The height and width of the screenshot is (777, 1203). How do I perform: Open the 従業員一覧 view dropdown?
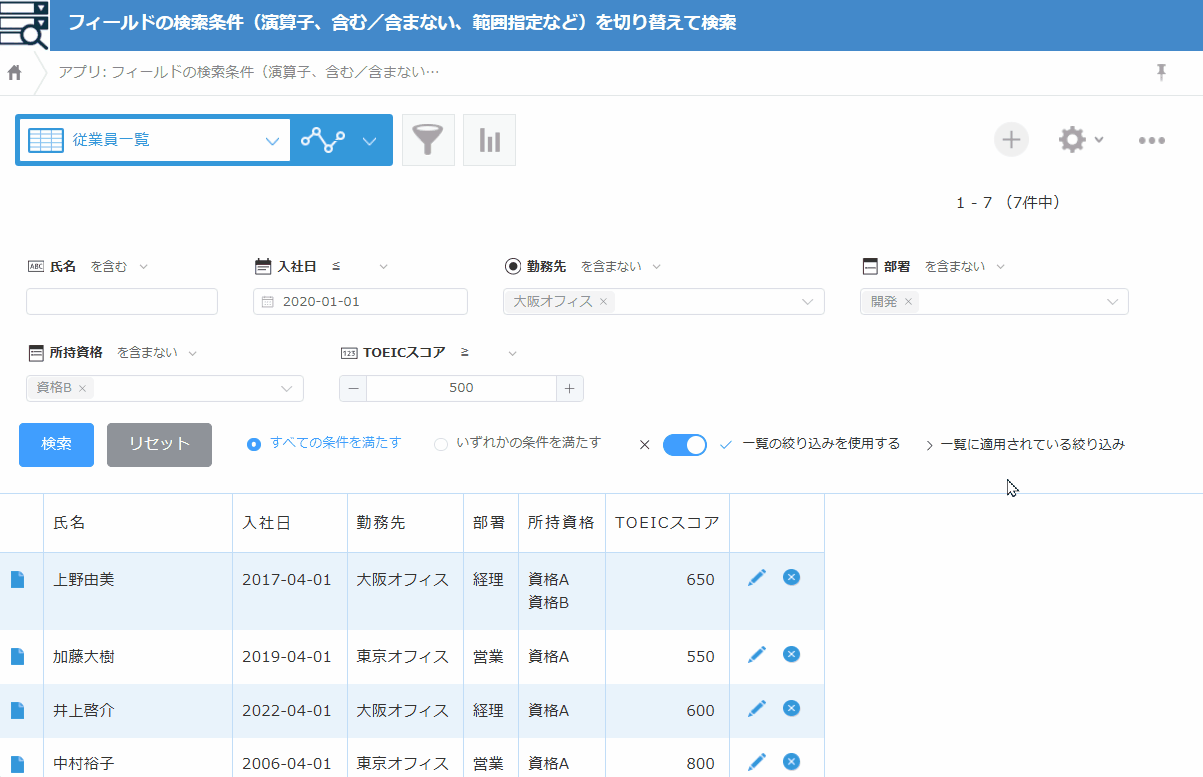click(153, 140)
